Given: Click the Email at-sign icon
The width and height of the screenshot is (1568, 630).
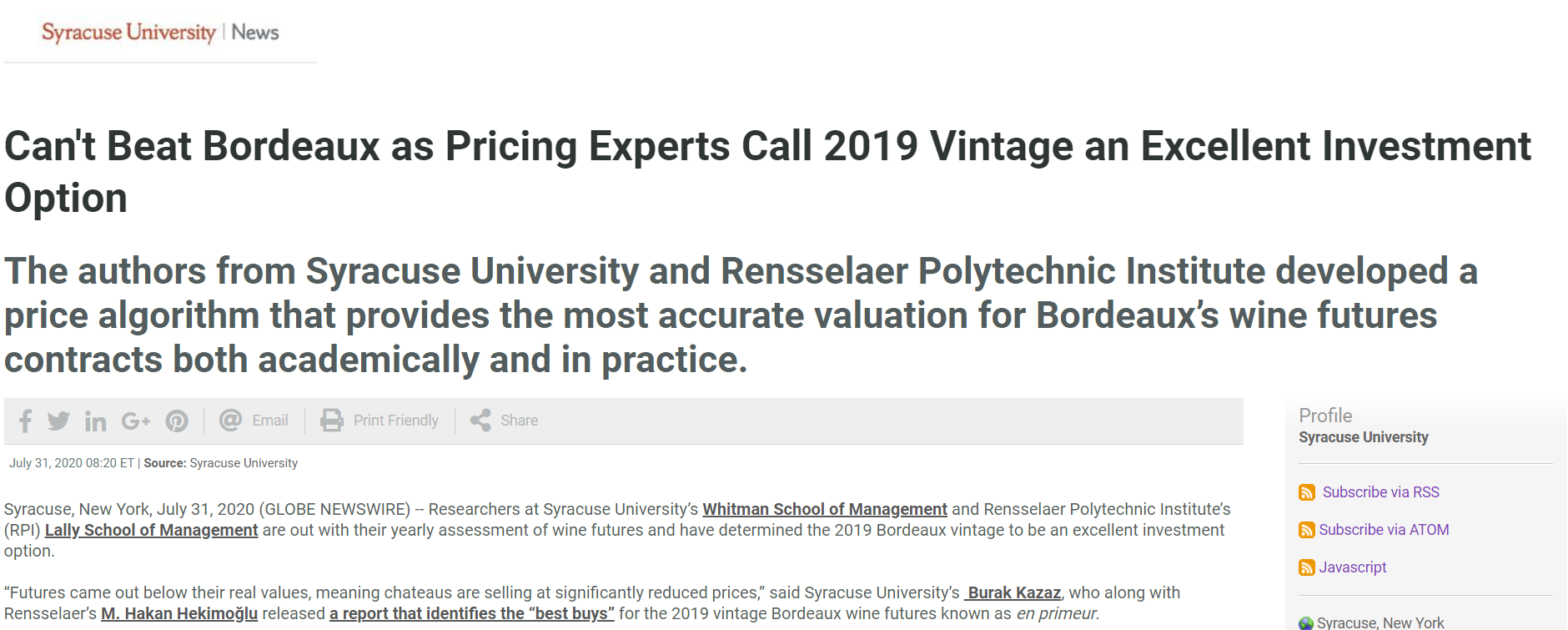Looking at the screenshot, I should pyautogui.click(x=230, y=420).
